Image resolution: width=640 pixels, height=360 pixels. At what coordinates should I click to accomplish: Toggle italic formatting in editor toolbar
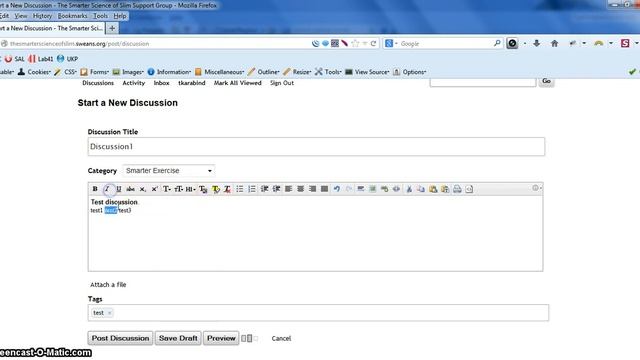pos(107,189)
